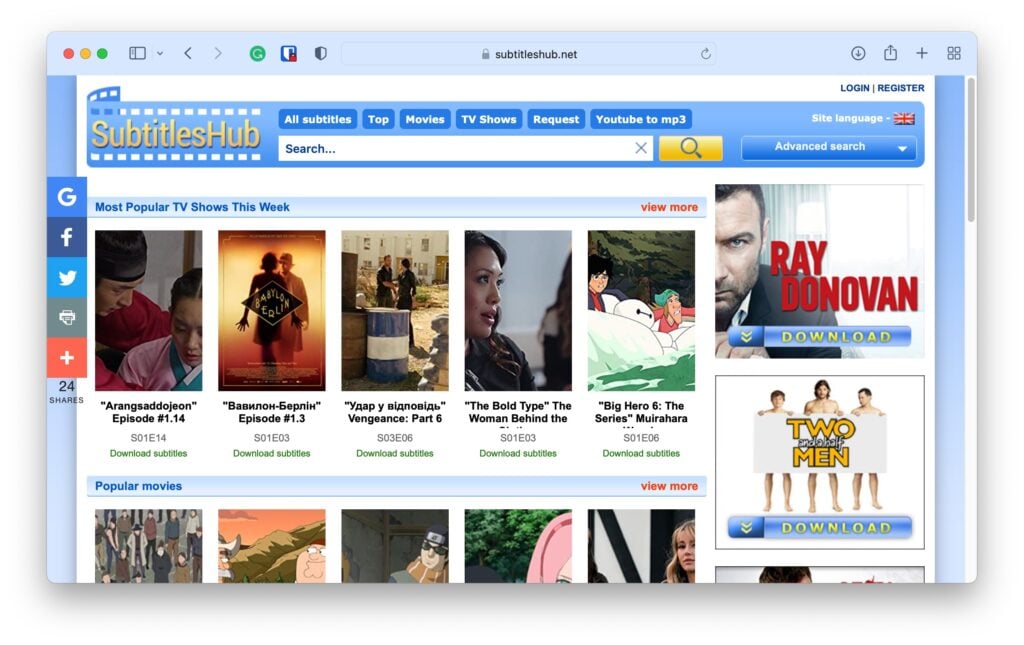Show tab overview grid icon
Viewport: 1024px width, 645px height.
tap(953, 54)
